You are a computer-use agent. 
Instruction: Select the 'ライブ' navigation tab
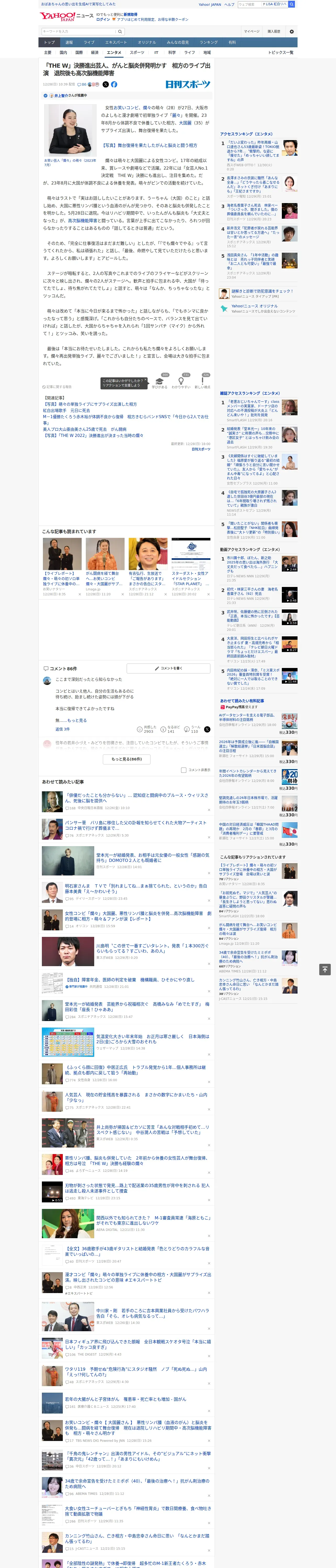tap(89, 43)
